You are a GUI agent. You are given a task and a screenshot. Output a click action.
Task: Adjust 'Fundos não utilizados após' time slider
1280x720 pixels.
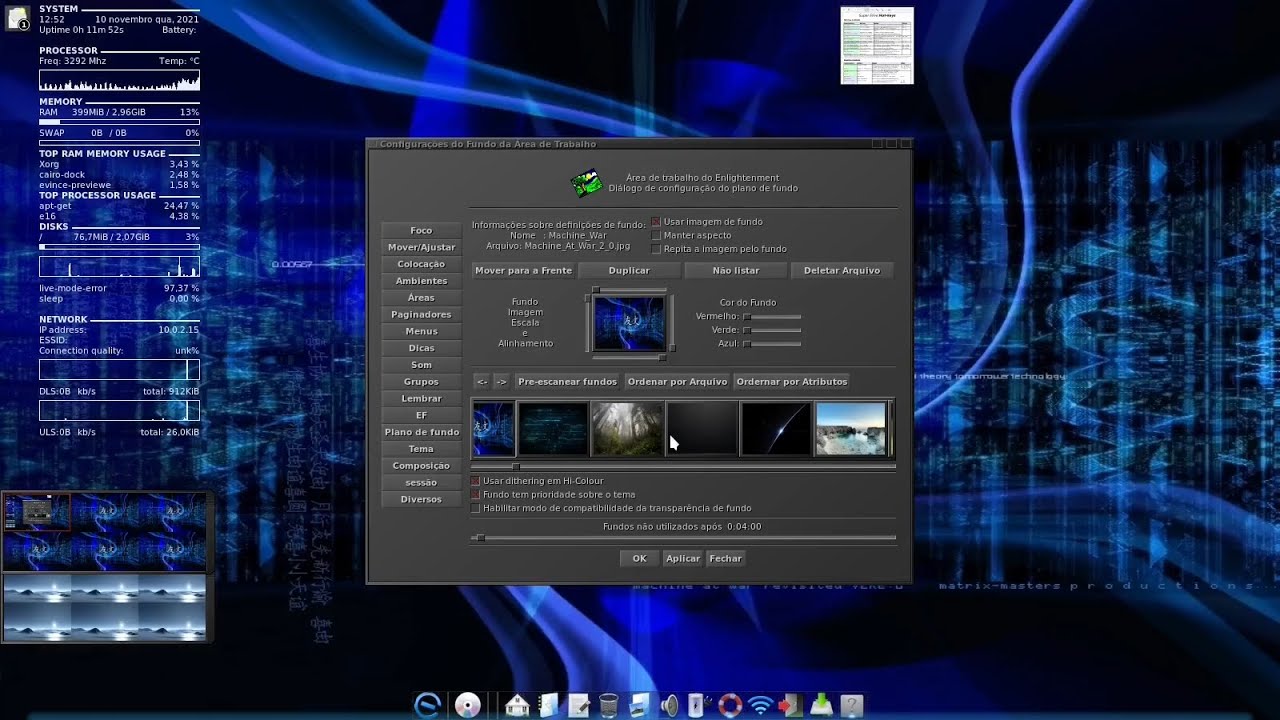pos(683,538)
